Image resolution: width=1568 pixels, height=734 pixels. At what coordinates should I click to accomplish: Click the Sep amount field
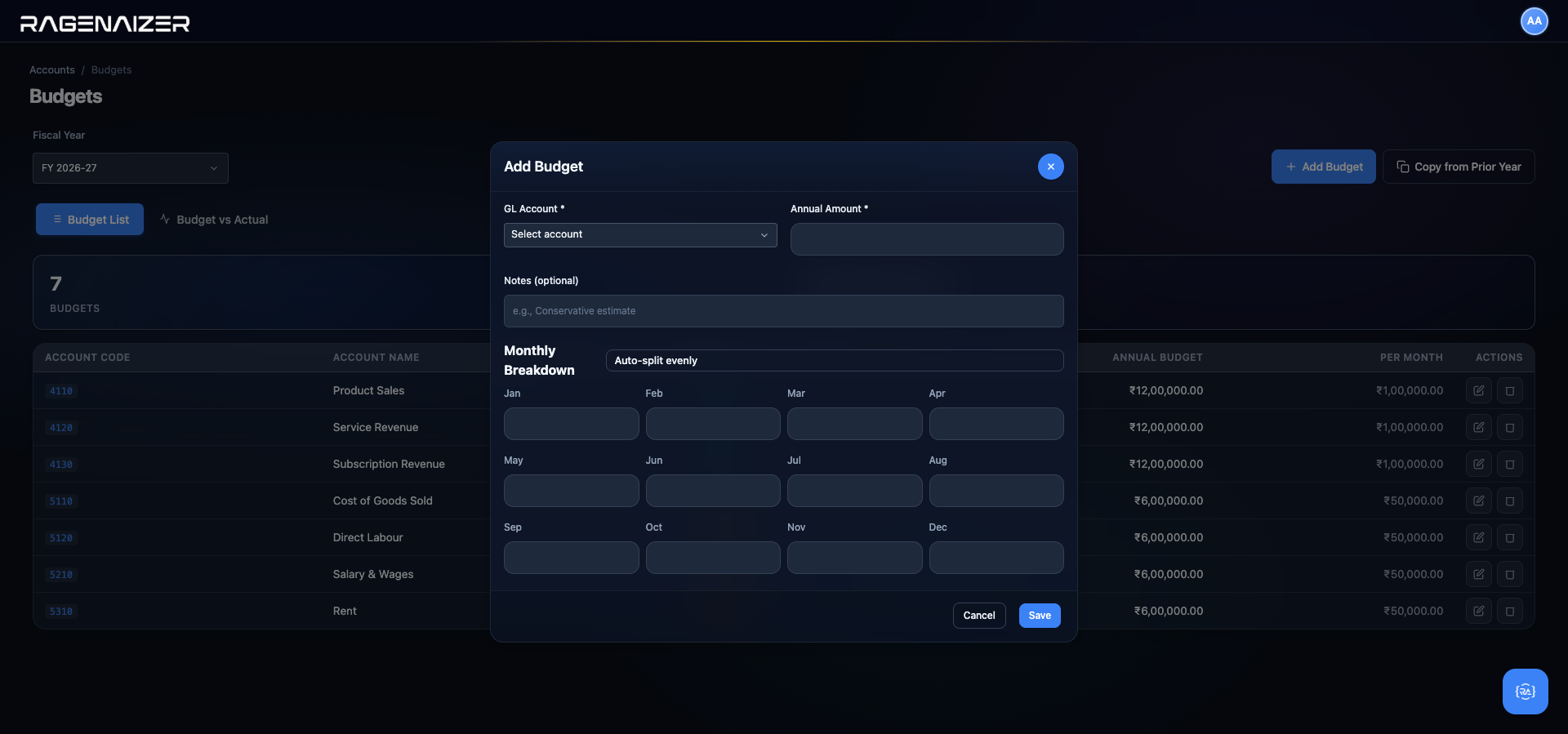[572, 558]
